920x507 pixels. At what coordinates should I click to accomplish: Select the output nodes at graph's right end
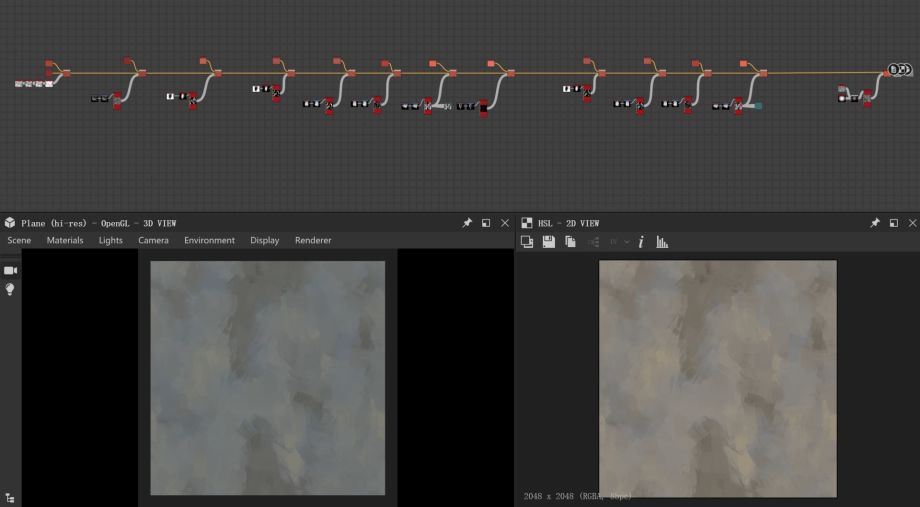[900, 70]
